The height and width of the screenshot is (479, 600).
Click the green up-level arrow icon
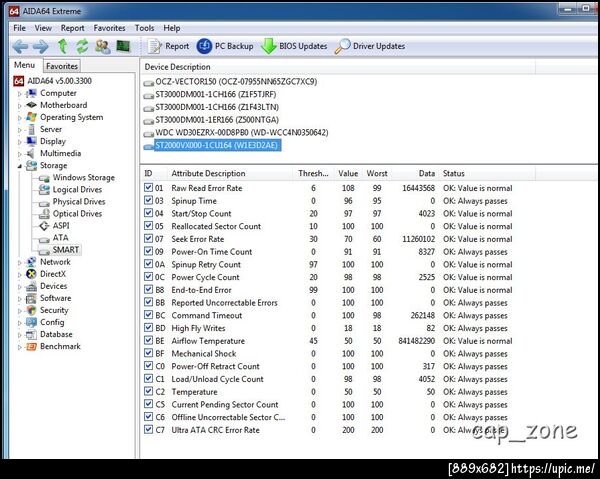point(63,46)
